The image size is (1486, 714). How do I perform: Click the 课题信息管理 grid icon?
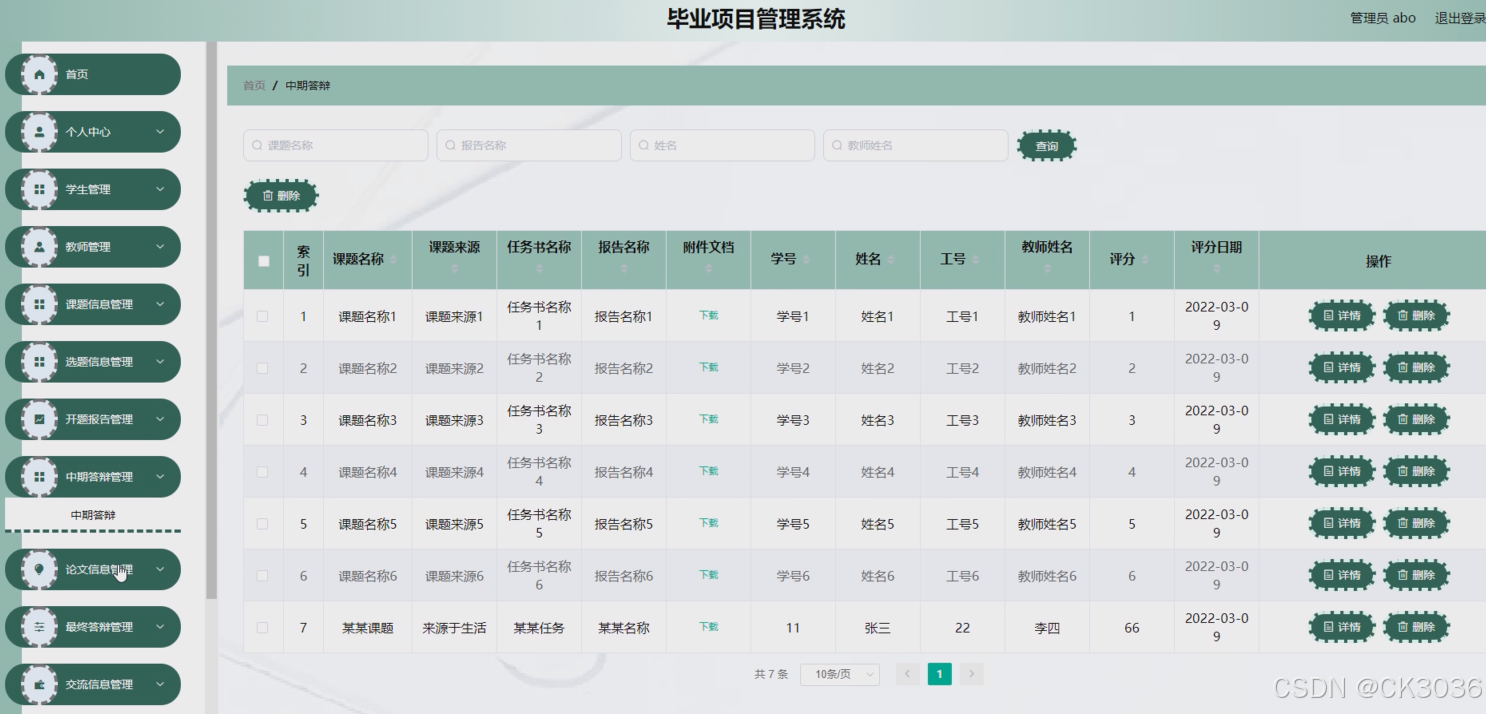[39, 304]
